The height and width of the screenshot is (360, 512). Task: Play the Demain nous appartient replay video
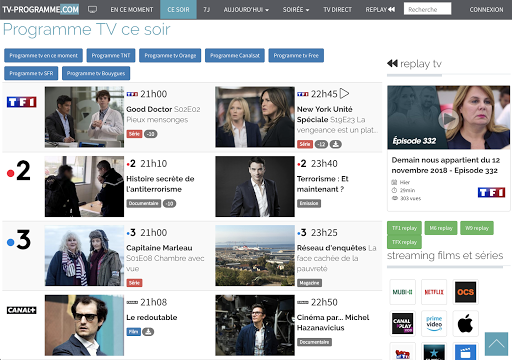pos(448,119)
